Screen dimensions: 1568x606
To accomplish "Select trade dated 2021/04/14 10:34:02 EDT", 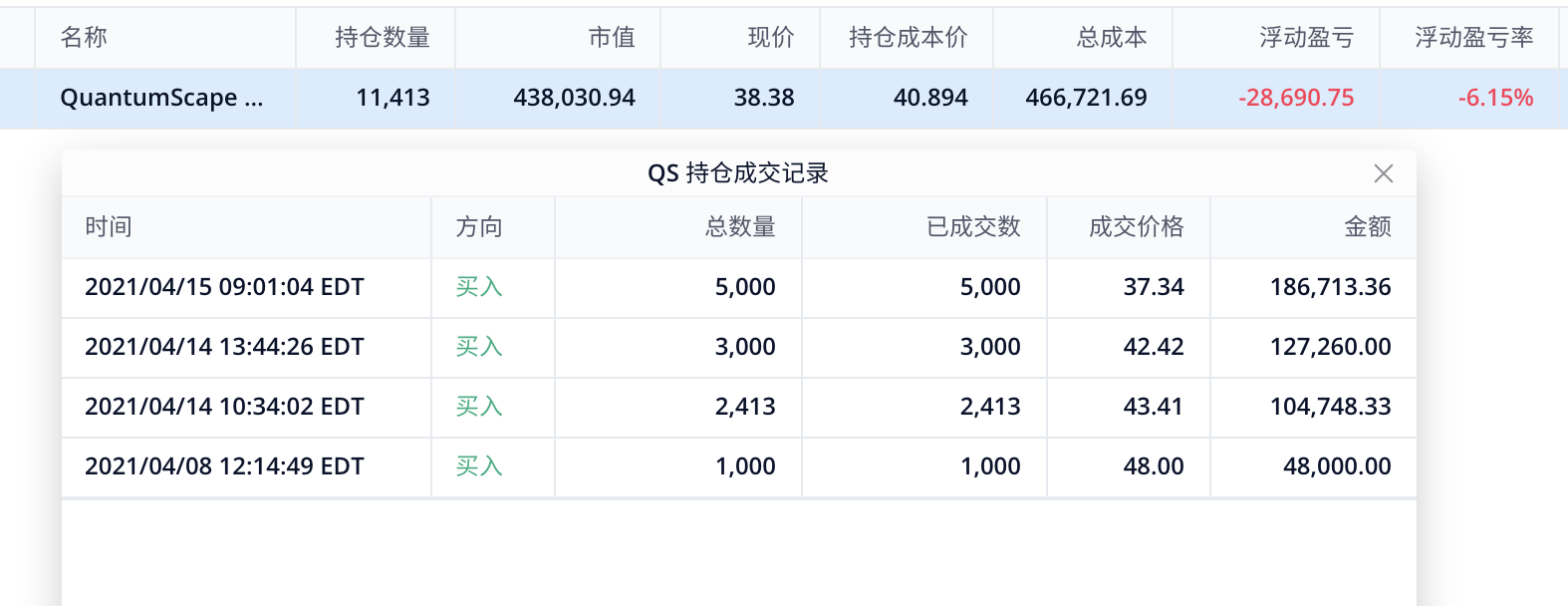I will [x=224, y=407].
